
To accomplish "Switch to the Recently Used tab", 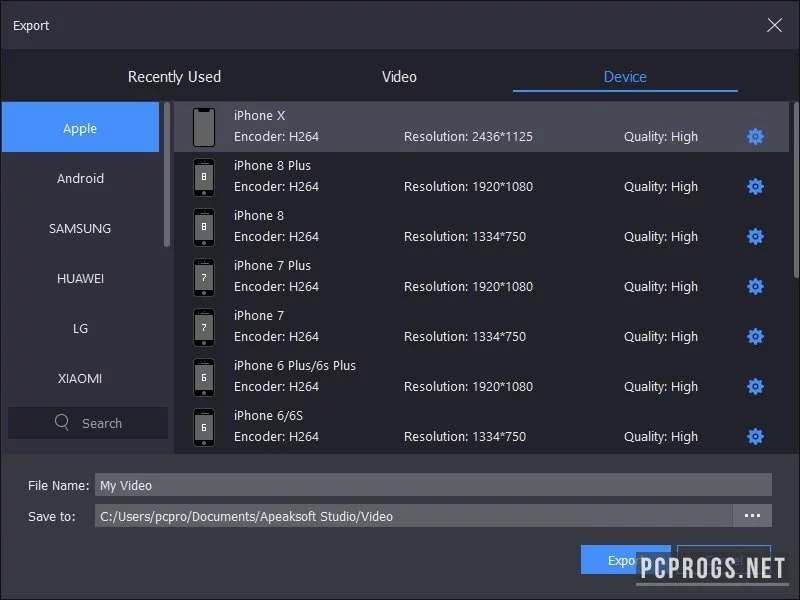I will click(174, 77).
